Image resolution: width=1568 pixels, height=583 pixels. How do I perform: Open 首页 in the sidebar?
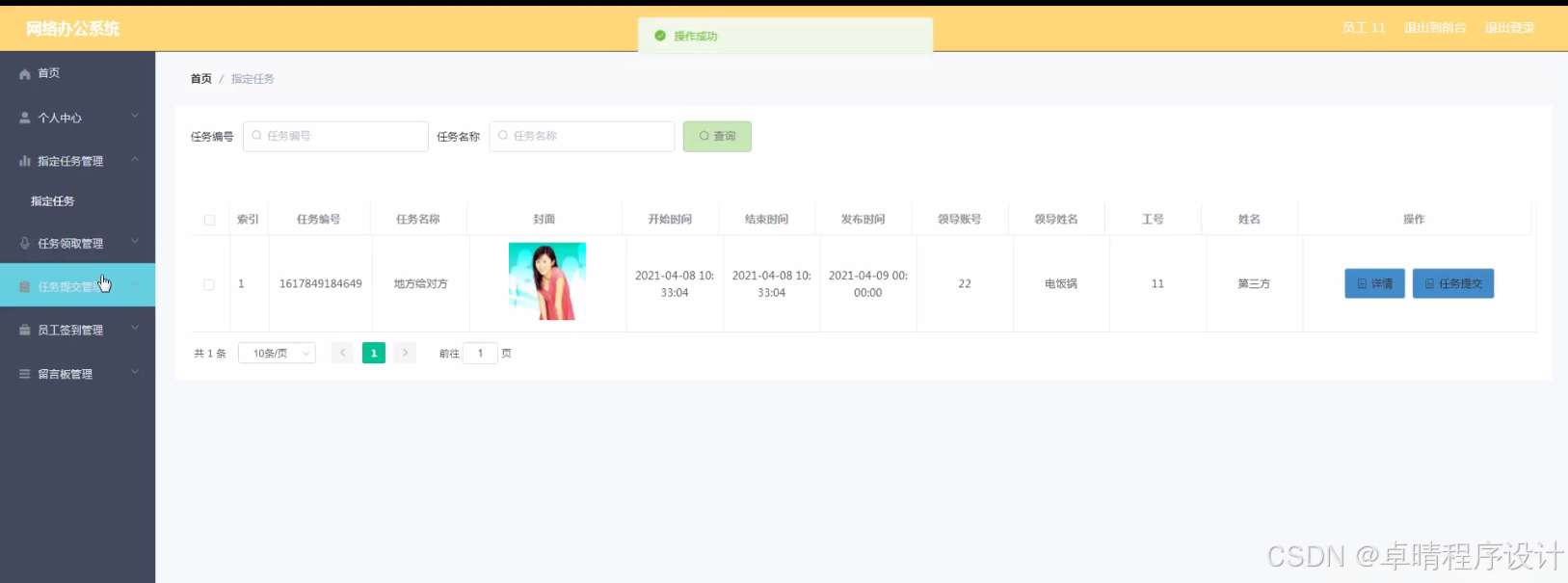coord(77,73)
